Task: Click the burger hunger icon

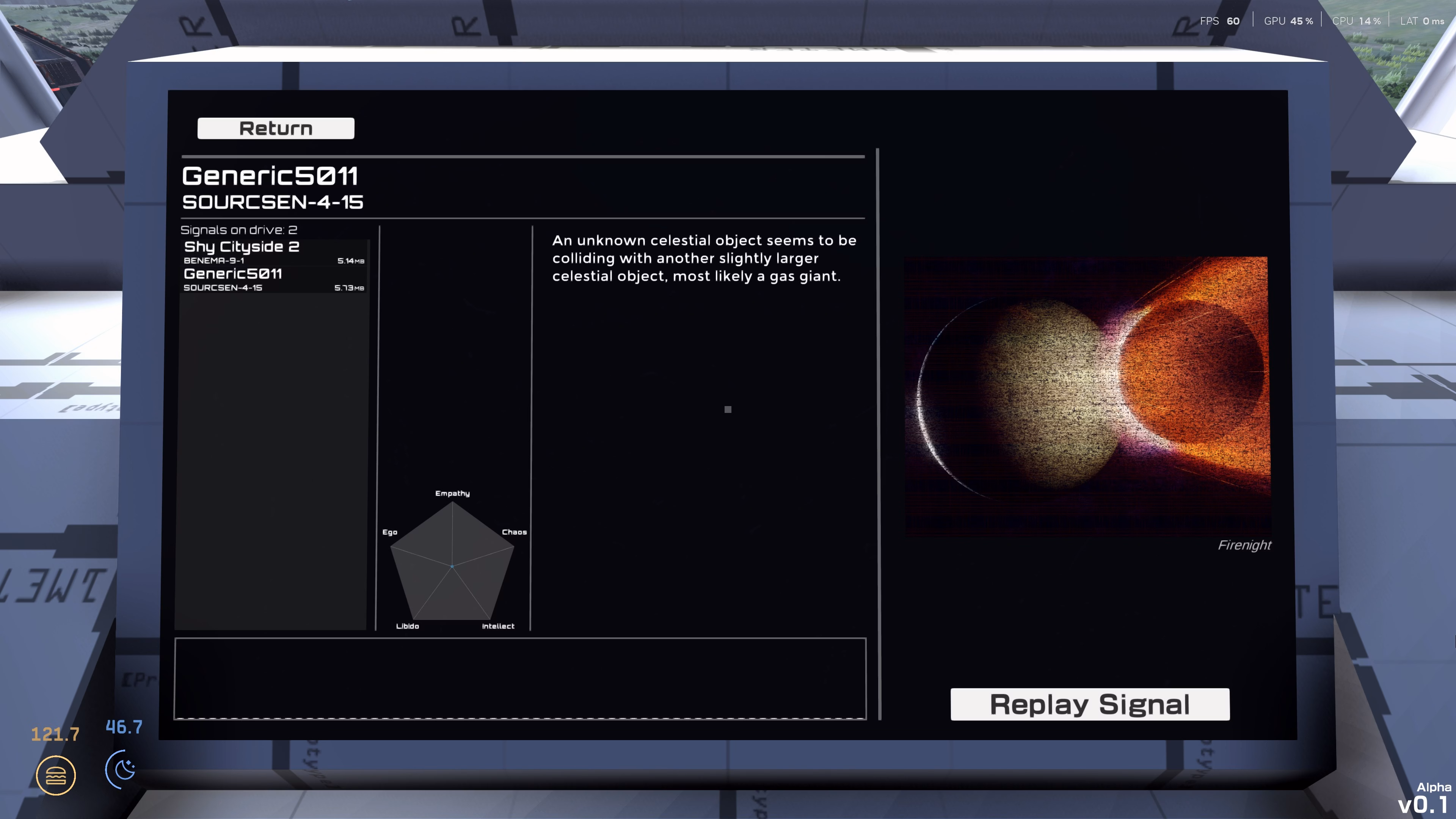Action: (56, 775)
